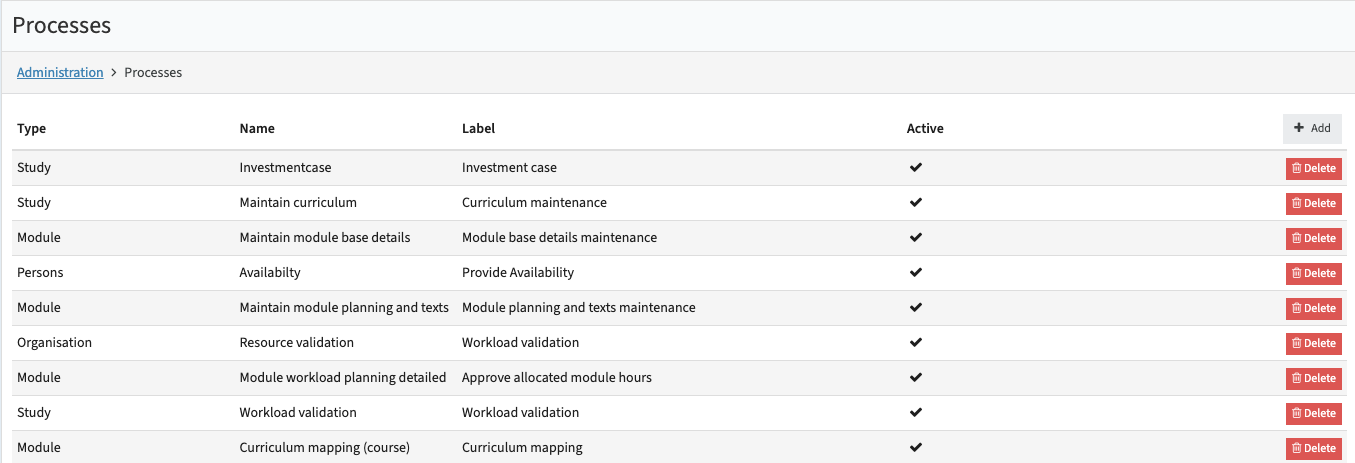Click the Provide Availability label

518,272
